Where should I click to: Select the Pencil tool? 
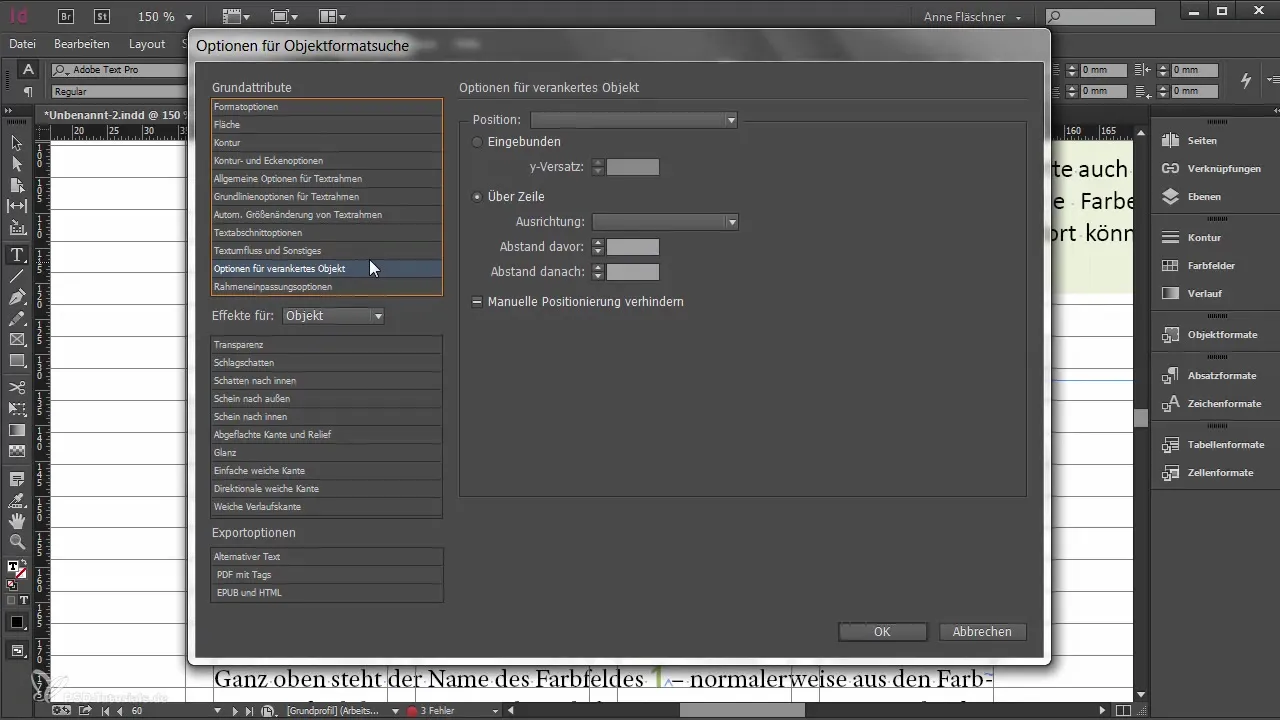pos(17,318)
